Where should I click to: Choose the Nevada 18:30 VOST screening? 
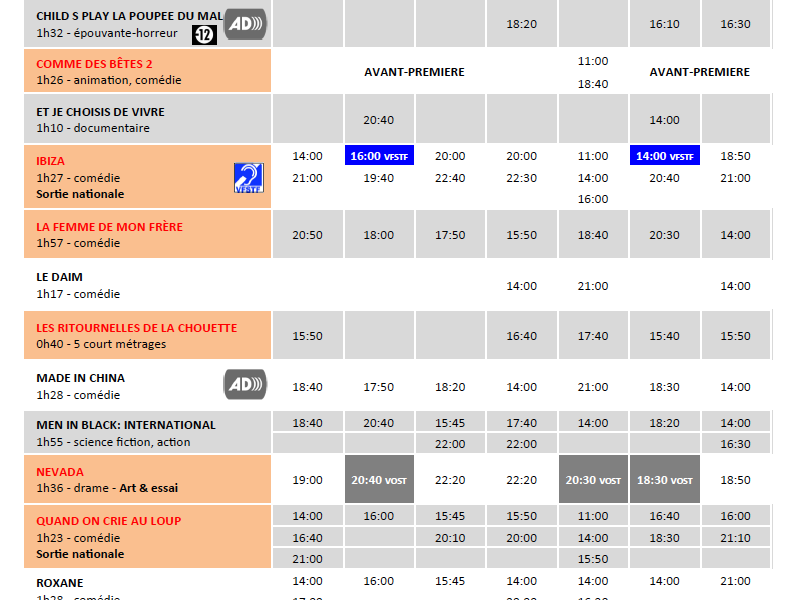664,480
